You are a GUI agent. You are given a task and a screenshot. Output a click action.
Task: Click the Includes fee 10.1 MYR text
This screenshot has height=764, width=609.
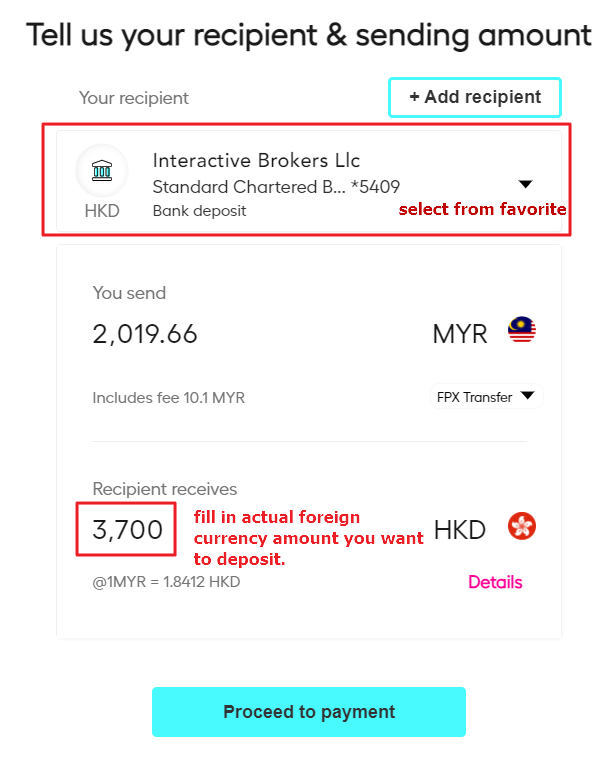point(169,398)
